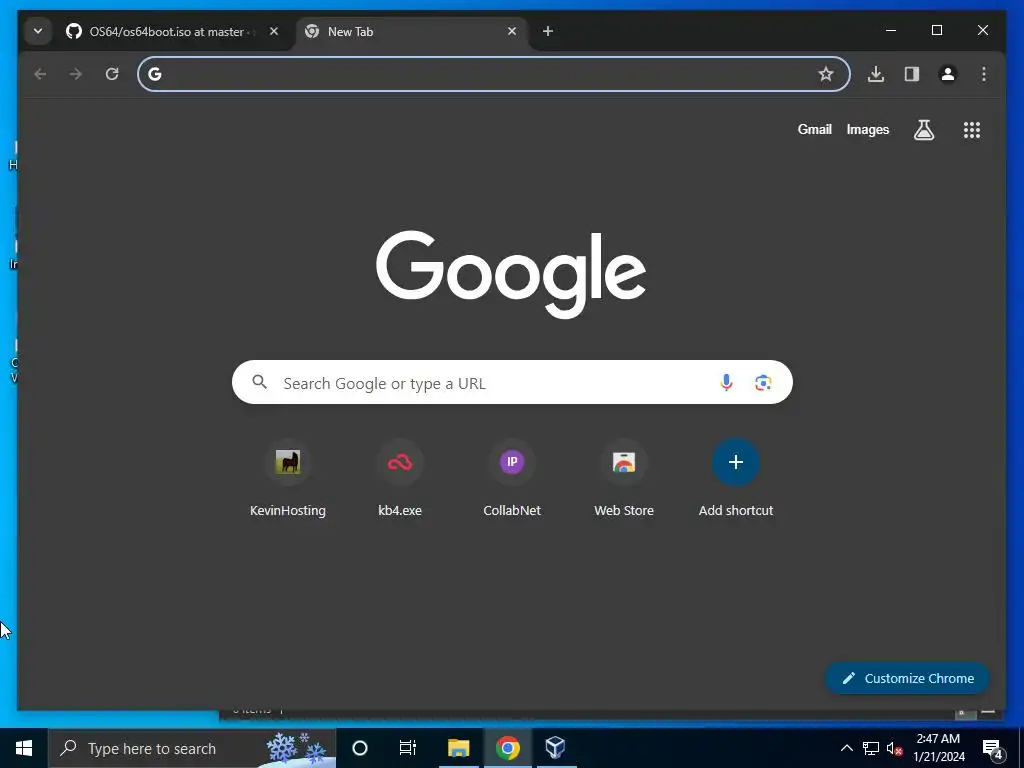Close the OS64/os64boot.iso GitHub tab

pos(274,31)
